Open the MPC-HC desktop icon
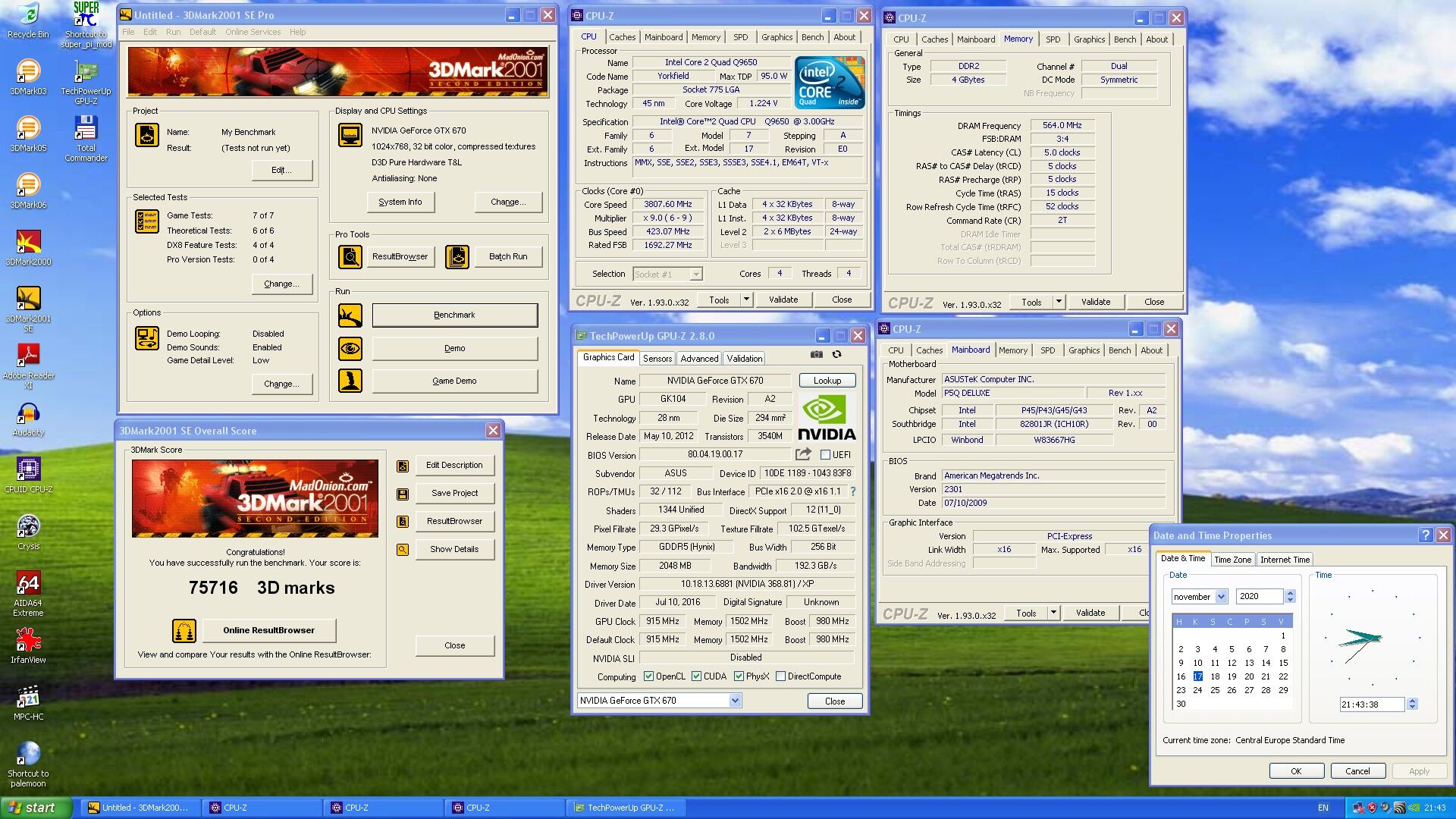The height and width of the screenshot is (819, 1456). coord(28,703)
